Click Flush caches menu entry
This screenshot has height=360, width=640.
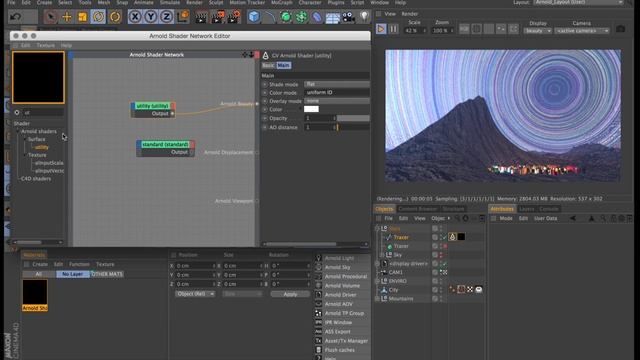click(340, 350)
